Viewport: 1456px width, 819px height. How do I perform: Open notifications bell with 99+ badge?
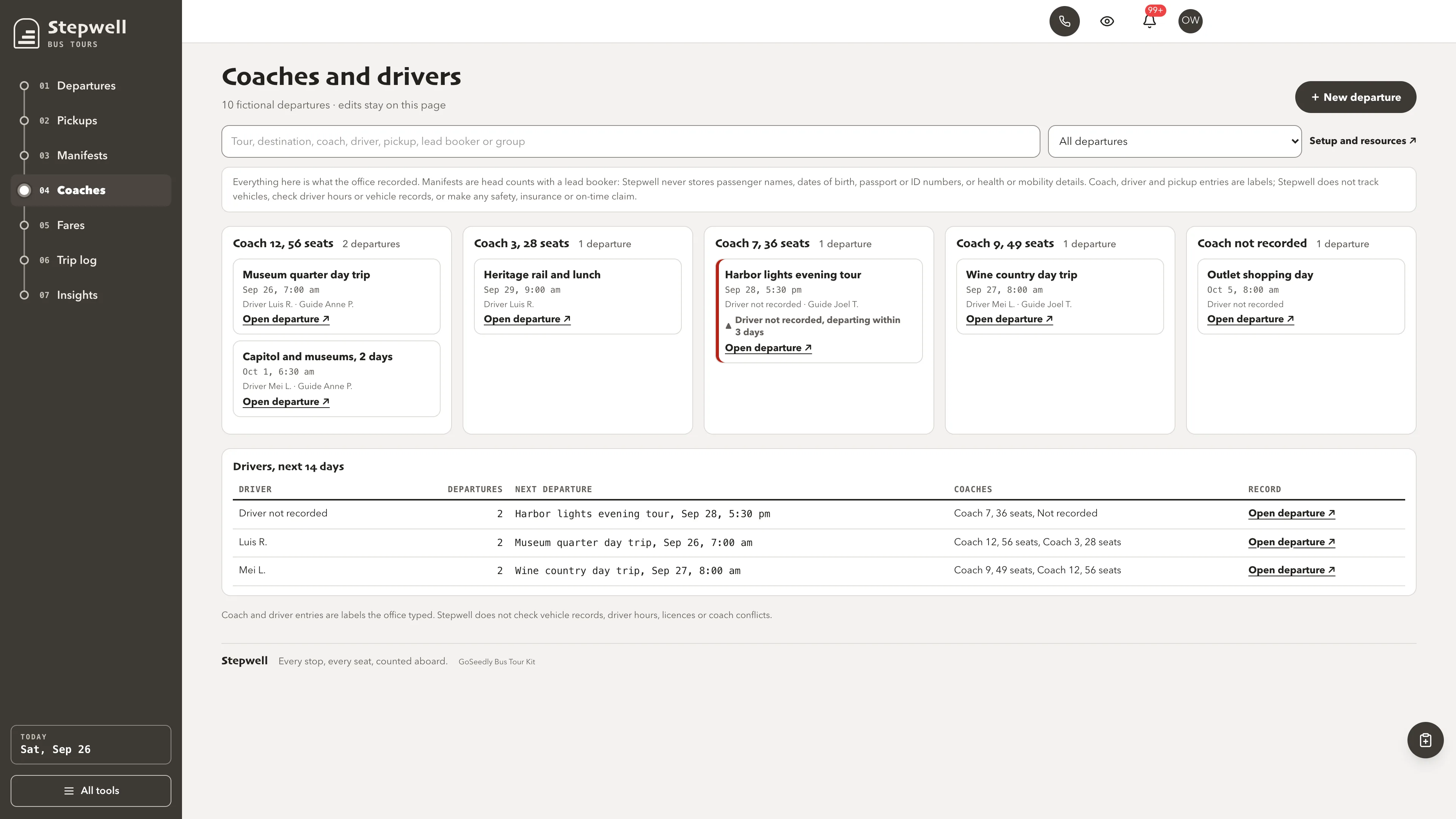point(1149,21)
